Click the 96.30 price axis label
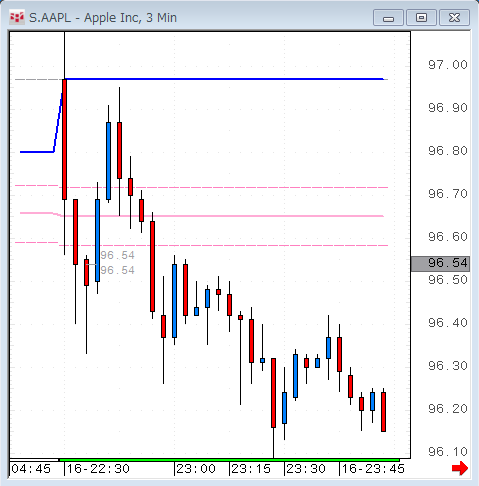Viewport: 479px width, 486px height. (448, 366)
